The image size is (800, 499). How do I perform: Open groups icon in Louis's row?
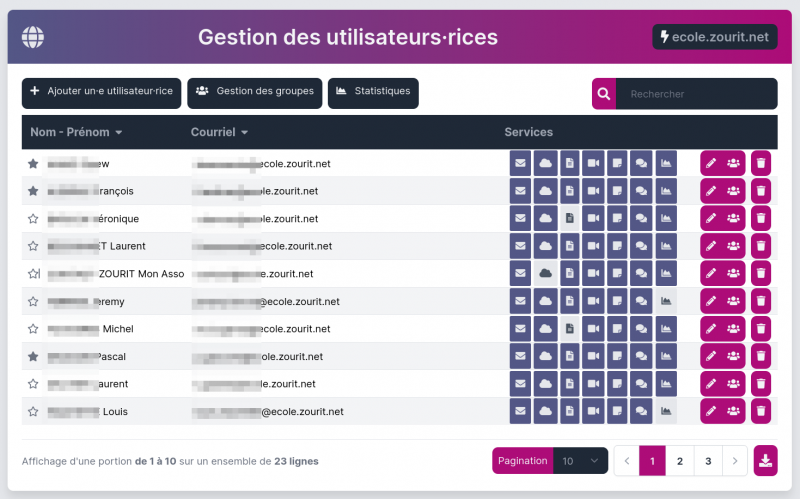coord(734,411)
